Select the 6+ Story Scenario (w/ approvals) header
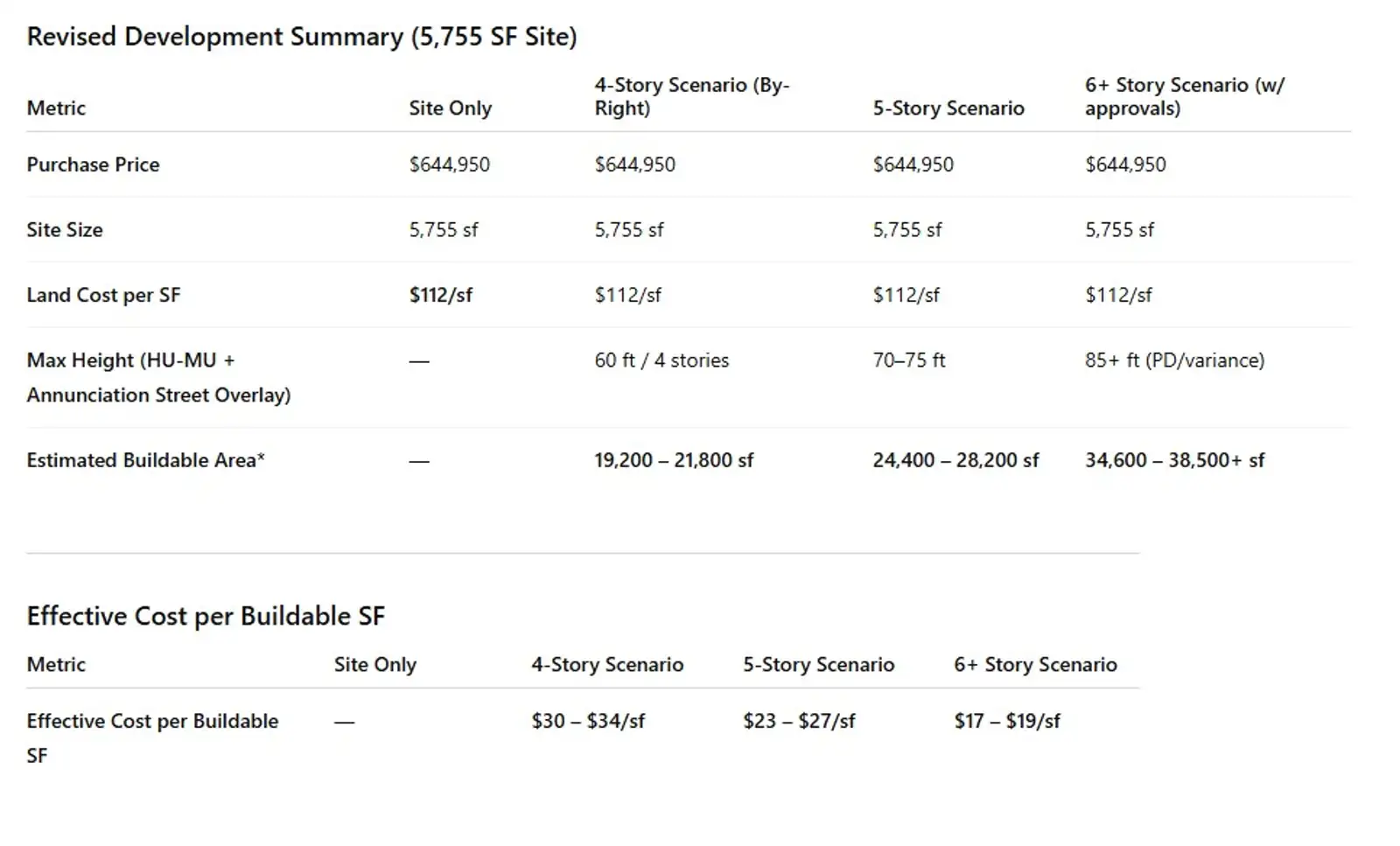This screenshot has height=846, width=1400. tap(1184, 96)
